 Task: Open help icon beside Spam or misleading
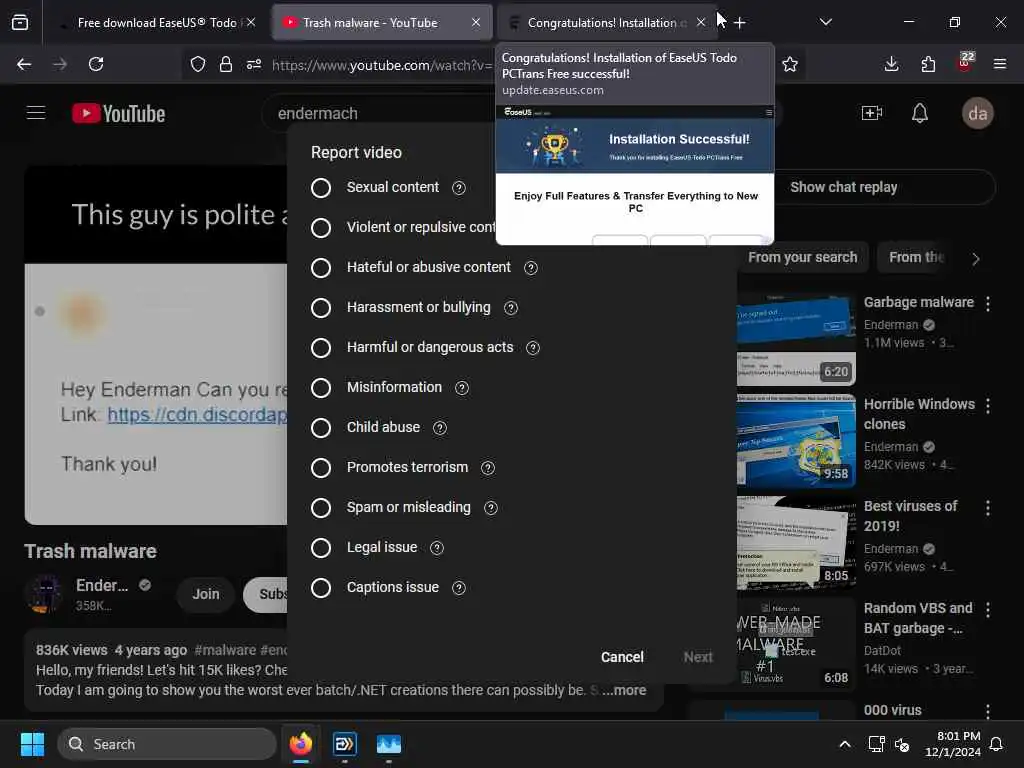pos(491,508)
